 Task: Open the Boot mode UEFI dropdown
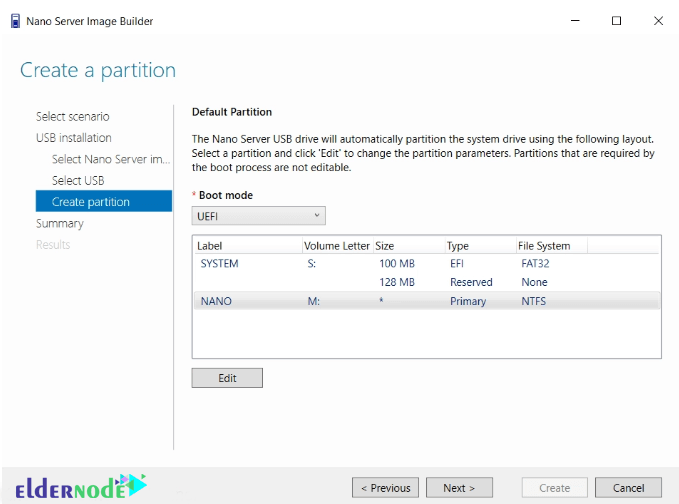tap(259, 216)
